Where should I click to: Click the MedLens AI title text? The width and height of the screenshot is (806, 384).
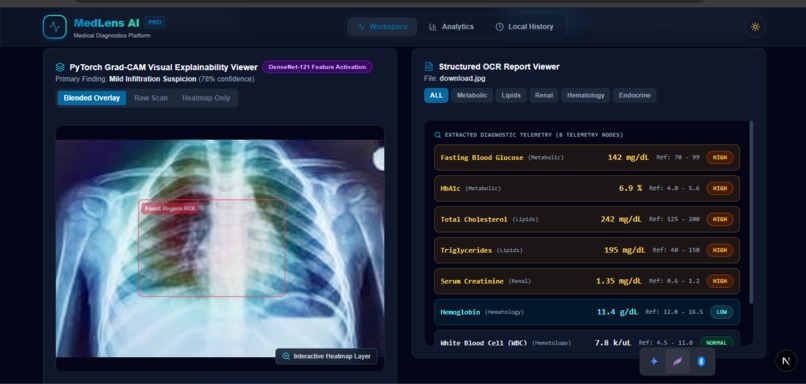107,23
